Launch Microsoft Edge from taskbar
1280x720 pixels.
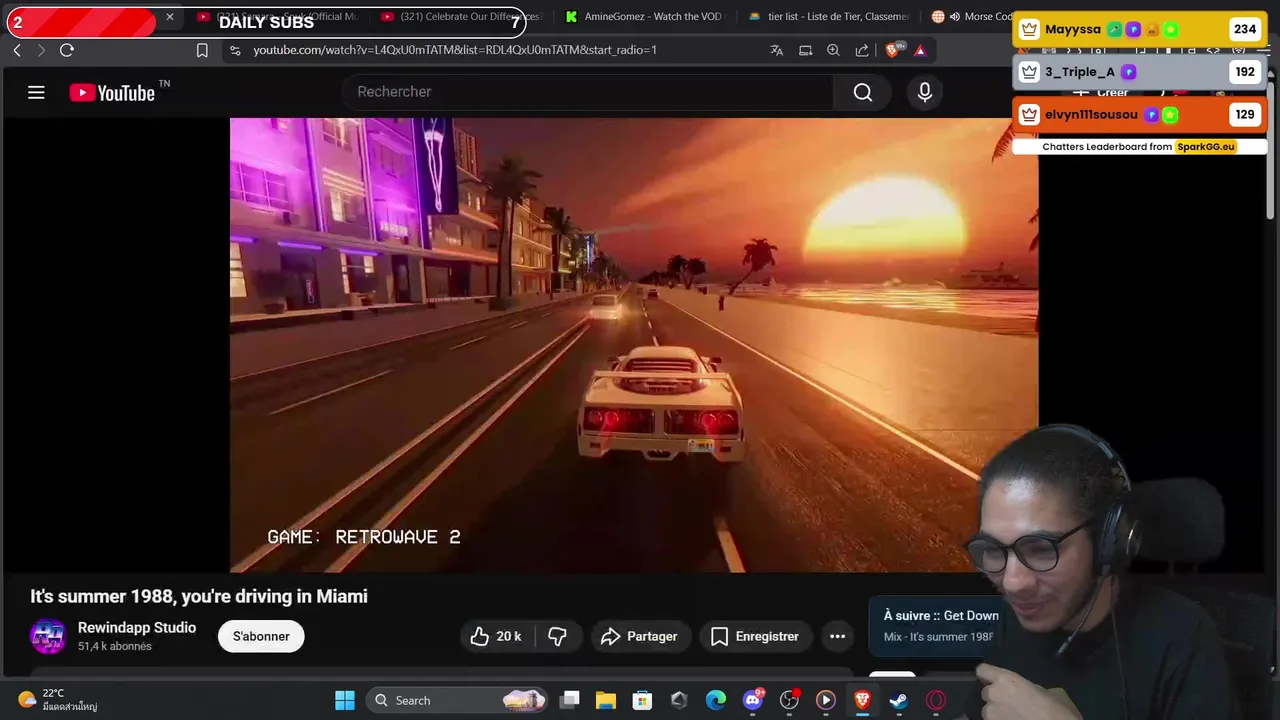click(716, 700)
